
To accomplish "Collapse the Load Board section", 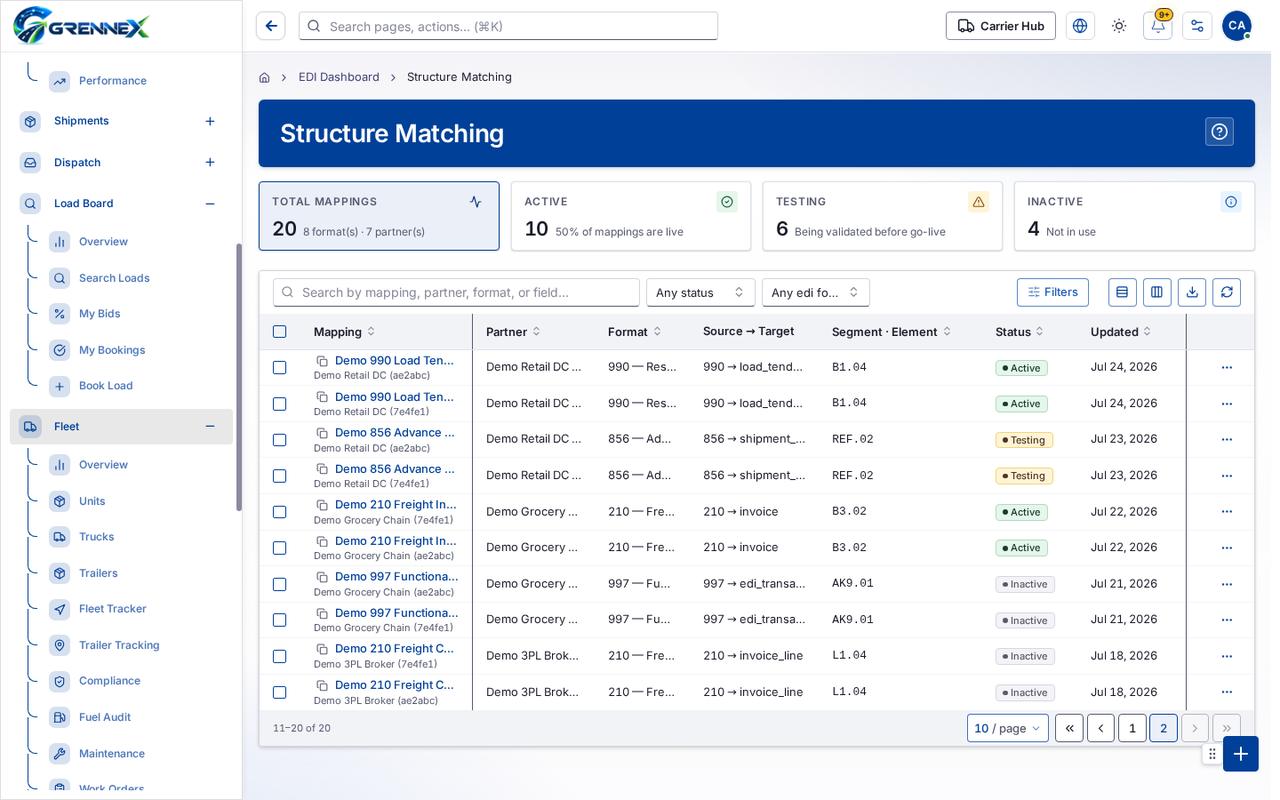I will click(210, 204).
